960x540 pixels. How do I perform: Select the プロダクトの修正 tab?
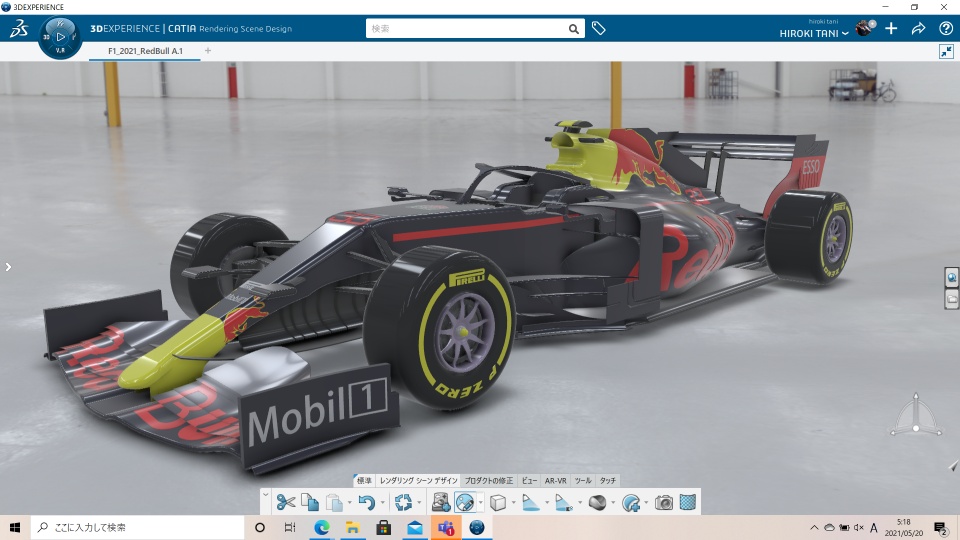(489, 481)
